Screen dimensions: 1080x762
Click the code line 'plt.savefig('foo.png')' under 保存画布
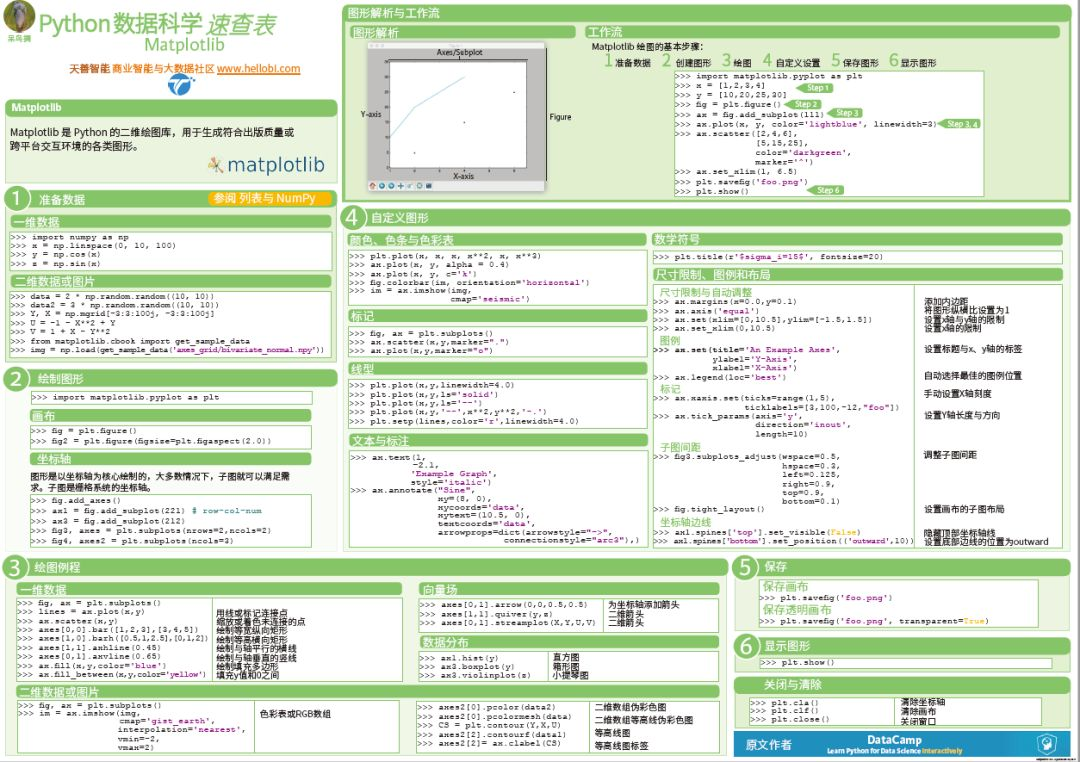tap(825, 598)
